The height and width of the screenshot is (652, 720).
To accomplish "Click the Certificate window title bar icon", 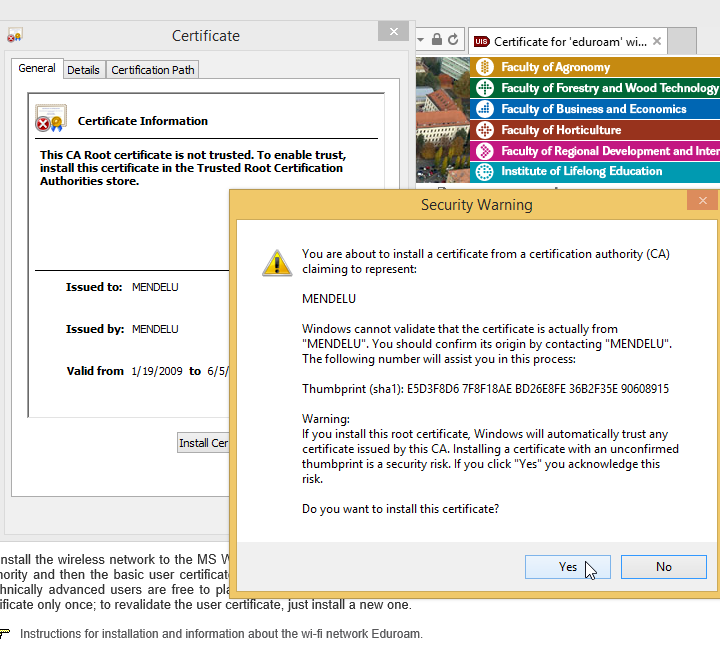I will [x=14, y=35].
